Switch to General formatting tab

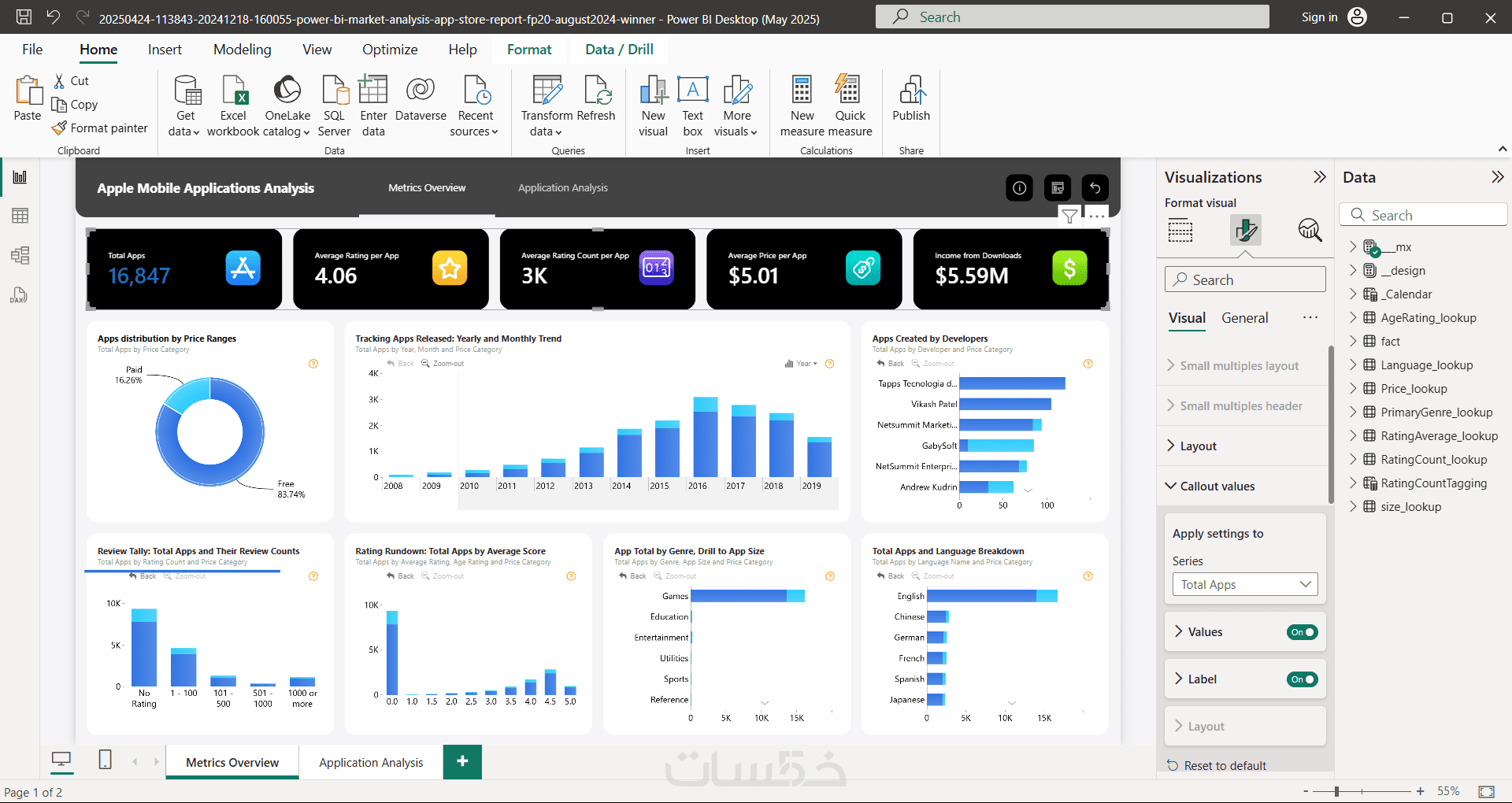(x=1244, y=318)
